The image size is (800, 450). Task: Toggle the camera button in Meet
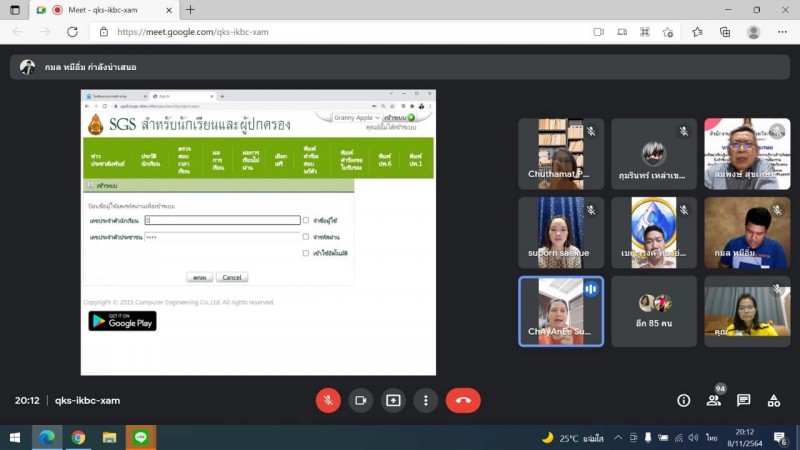[x=360, y=400]
